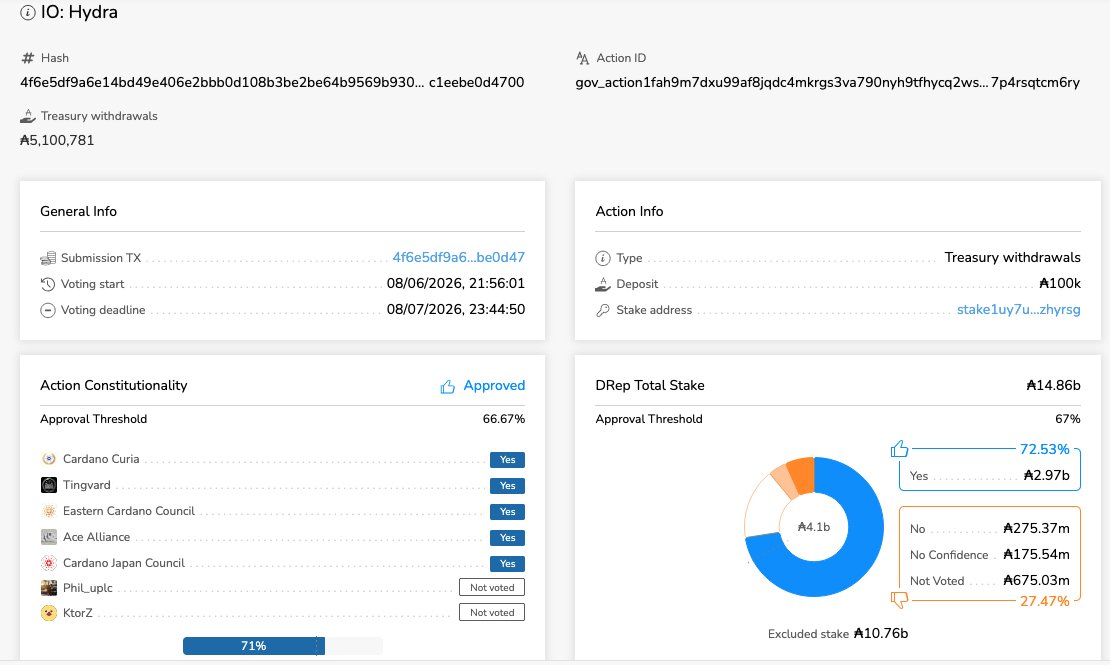Click the Cardano Japan Council logo

click(49, 563)
